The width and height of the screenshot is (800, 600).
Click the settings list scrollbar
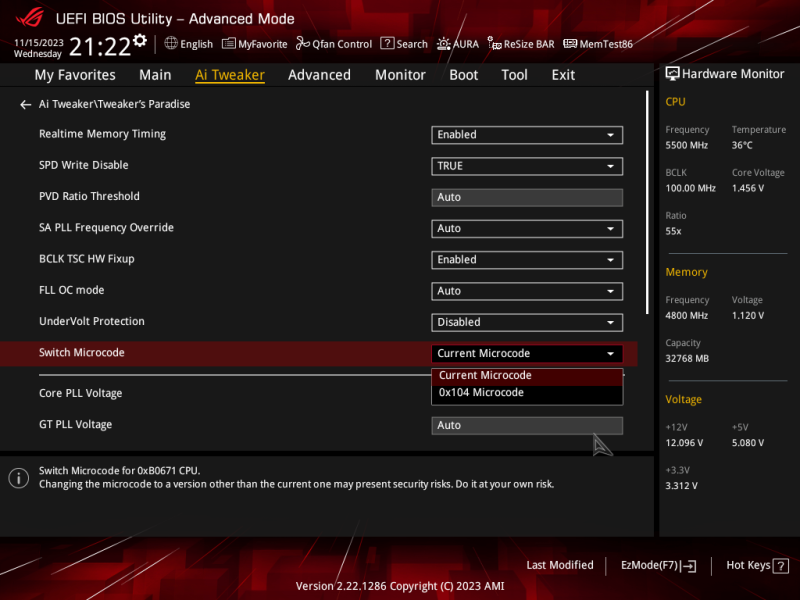(647, 203)
